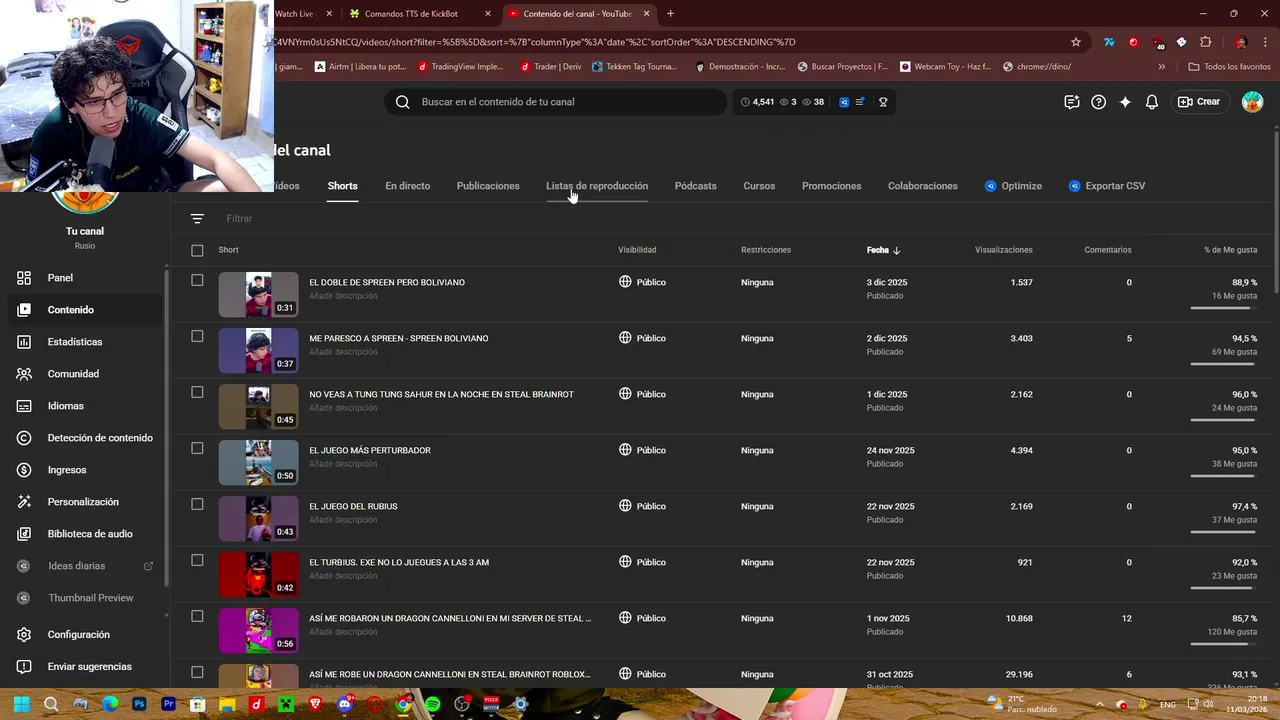Image resolution: width=1280 pixels, height=720 pixels.
Task: Open the Panel page in sidebar
Action: click(83, 278)
